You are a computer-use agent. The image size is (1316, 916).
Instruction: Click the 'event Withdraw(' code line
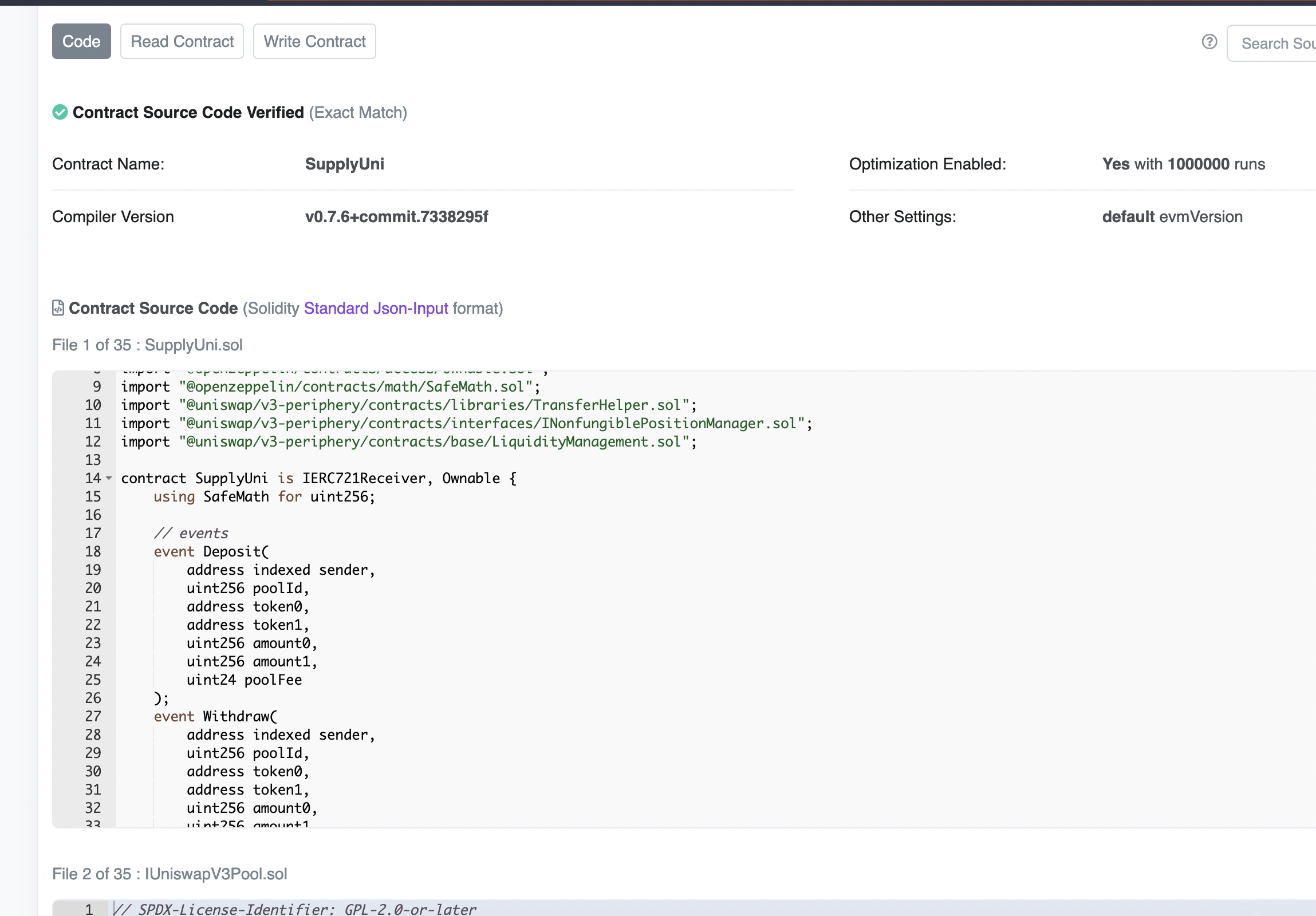[215, 716]
